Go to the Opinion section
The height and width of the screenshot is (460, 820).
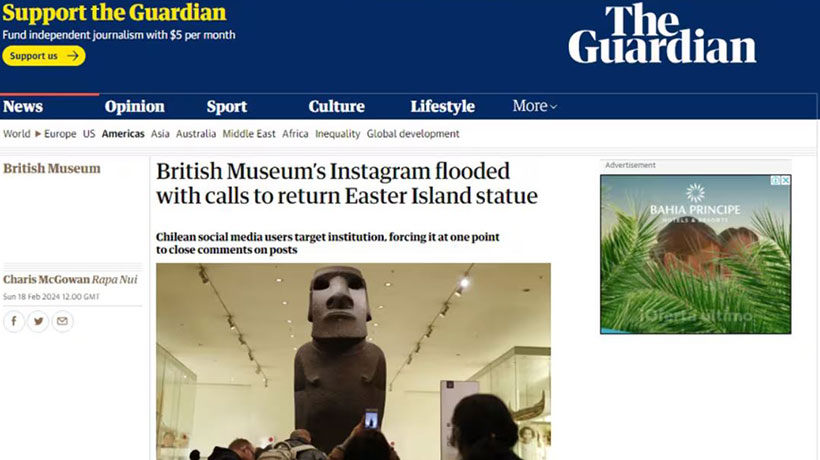pos(134,107)
